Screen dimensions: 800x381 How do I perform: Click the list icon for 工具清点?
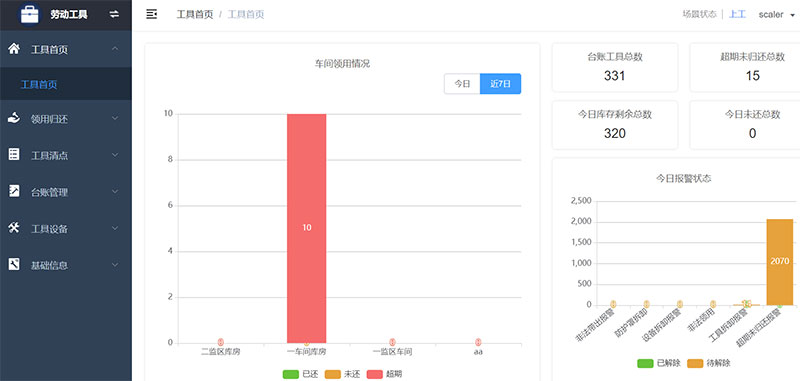[x=14, y=155]
